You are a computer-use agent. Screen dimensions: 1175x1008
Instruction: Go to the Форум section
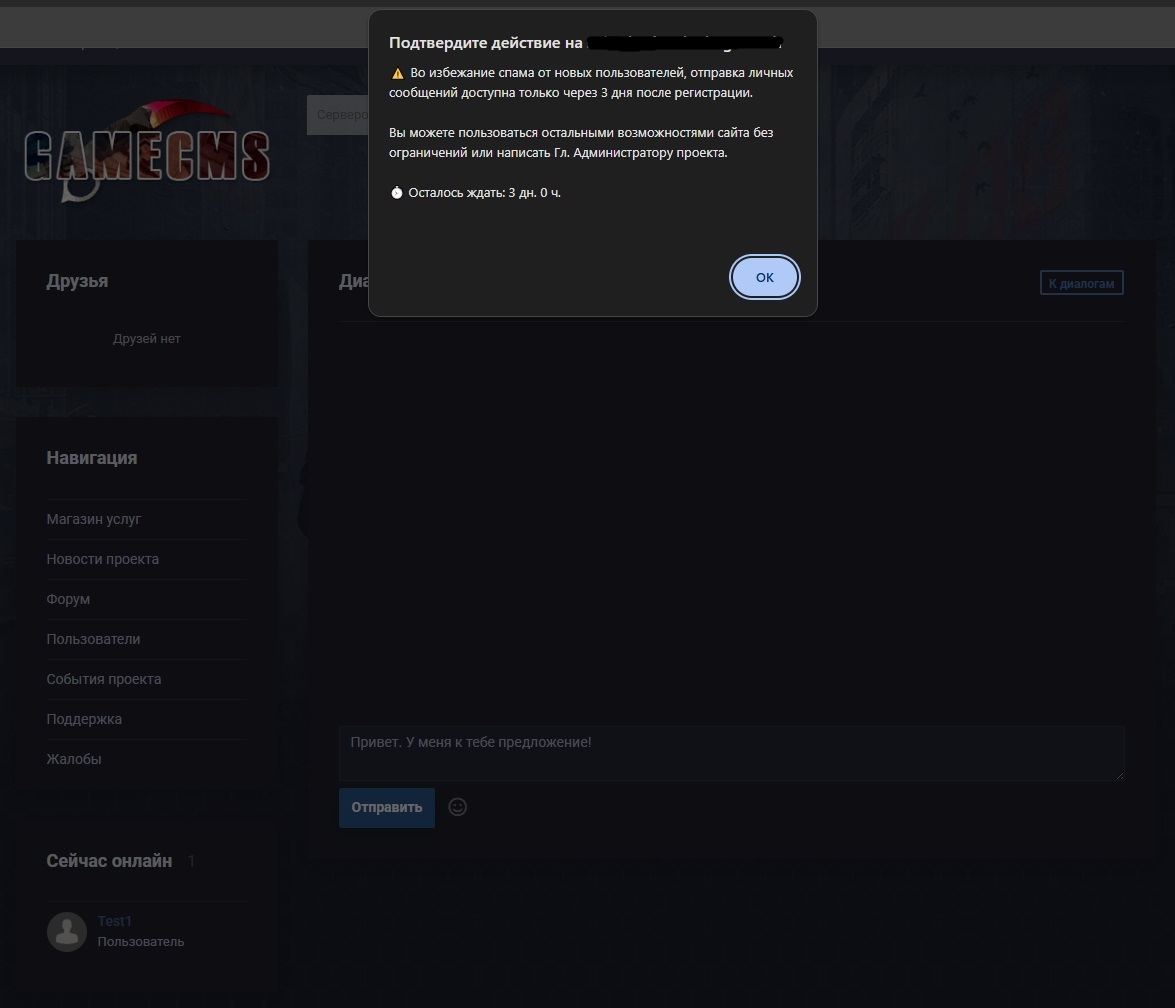(x=68, y=599)
